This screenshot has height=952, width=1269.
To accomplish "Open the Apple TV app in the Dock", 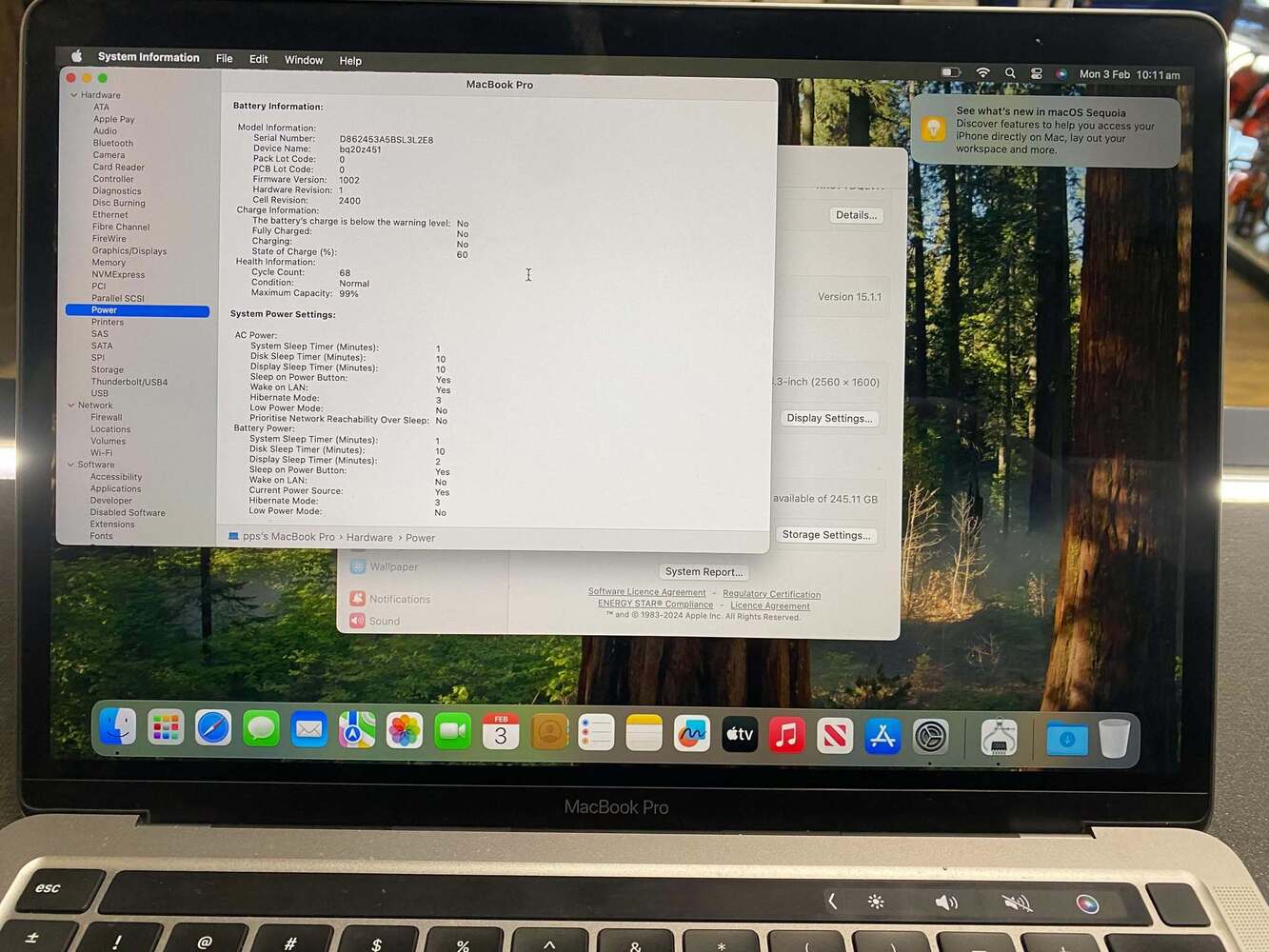I will [740, 735].
